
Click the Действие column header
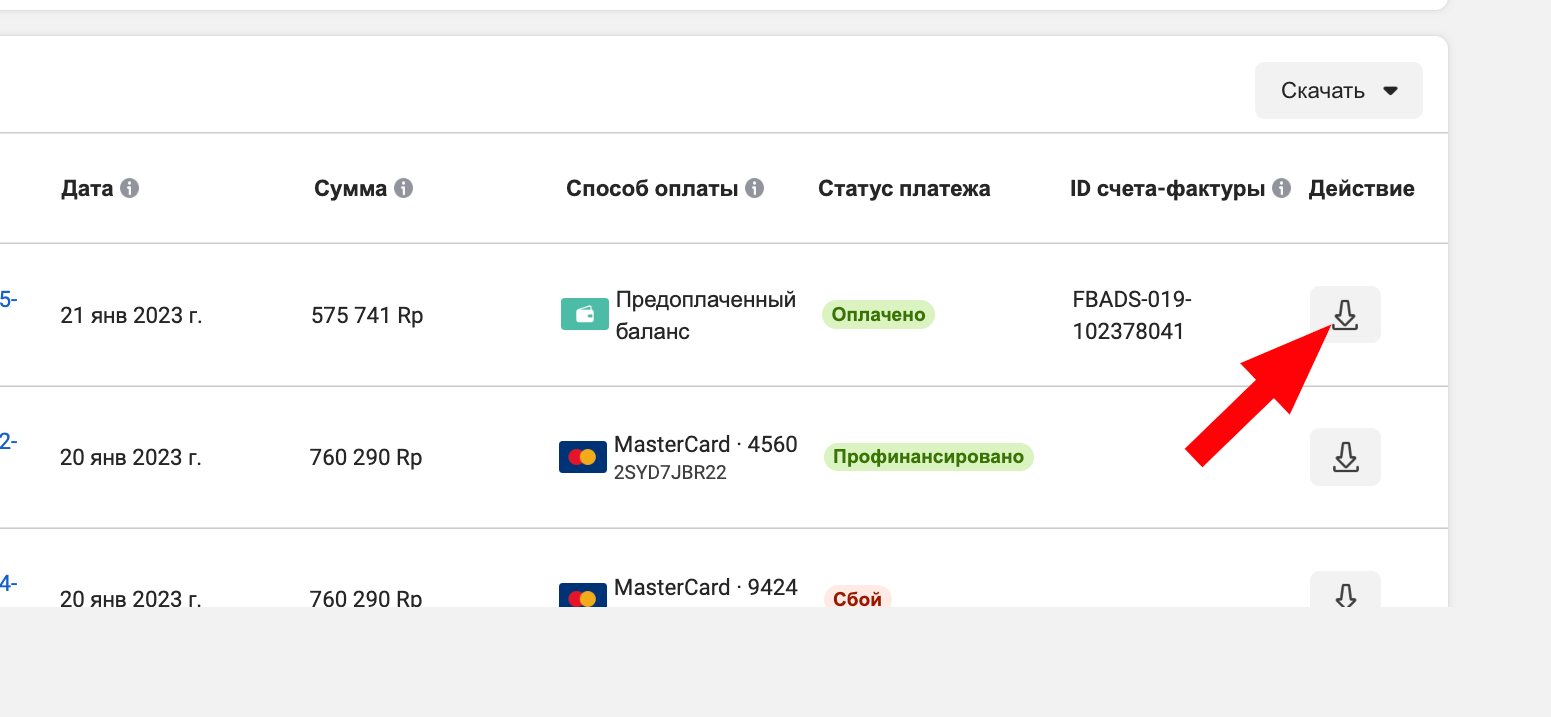coord(1361,188)
